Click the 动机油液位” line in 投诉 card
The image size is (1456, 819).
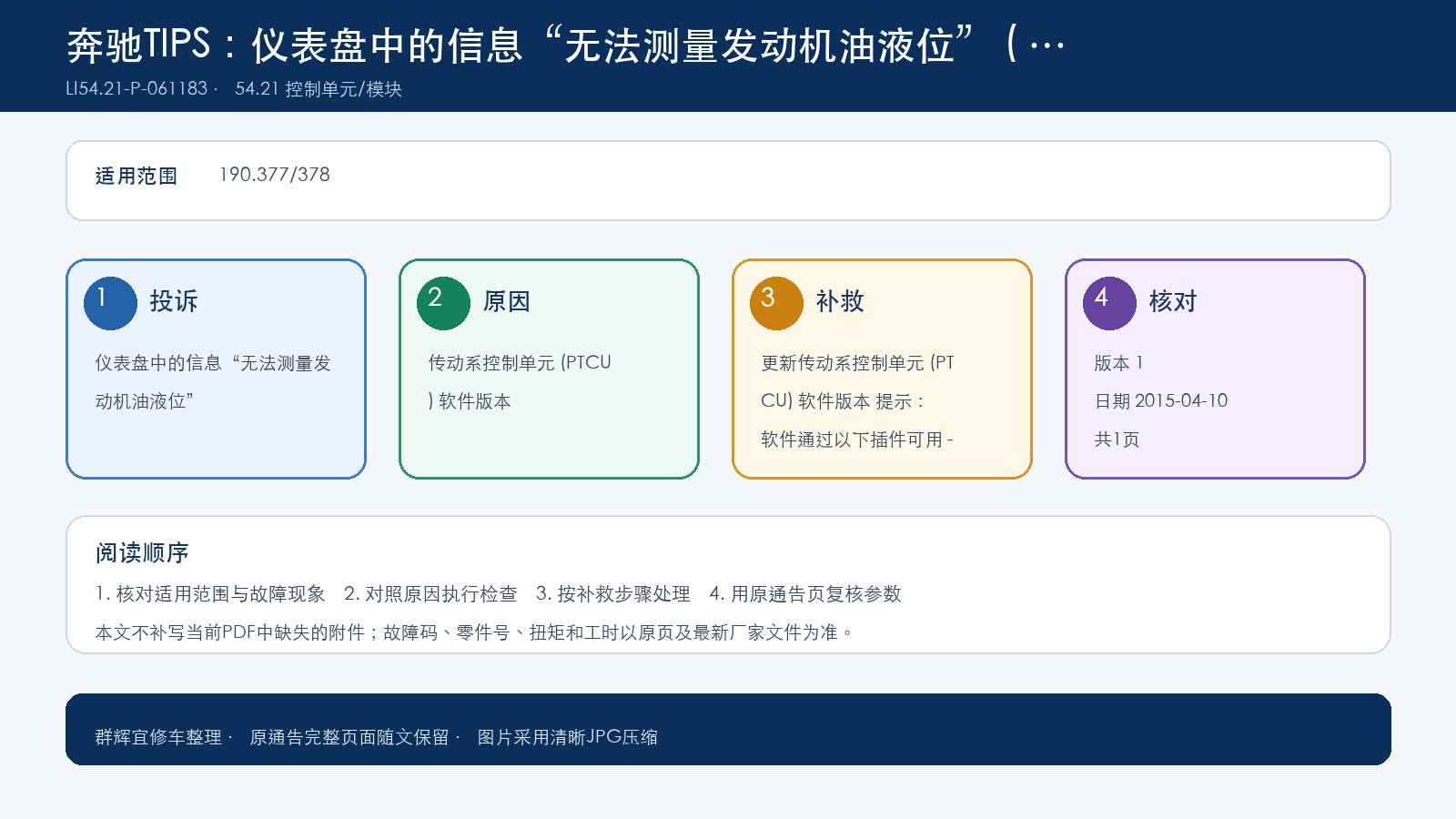145,401
